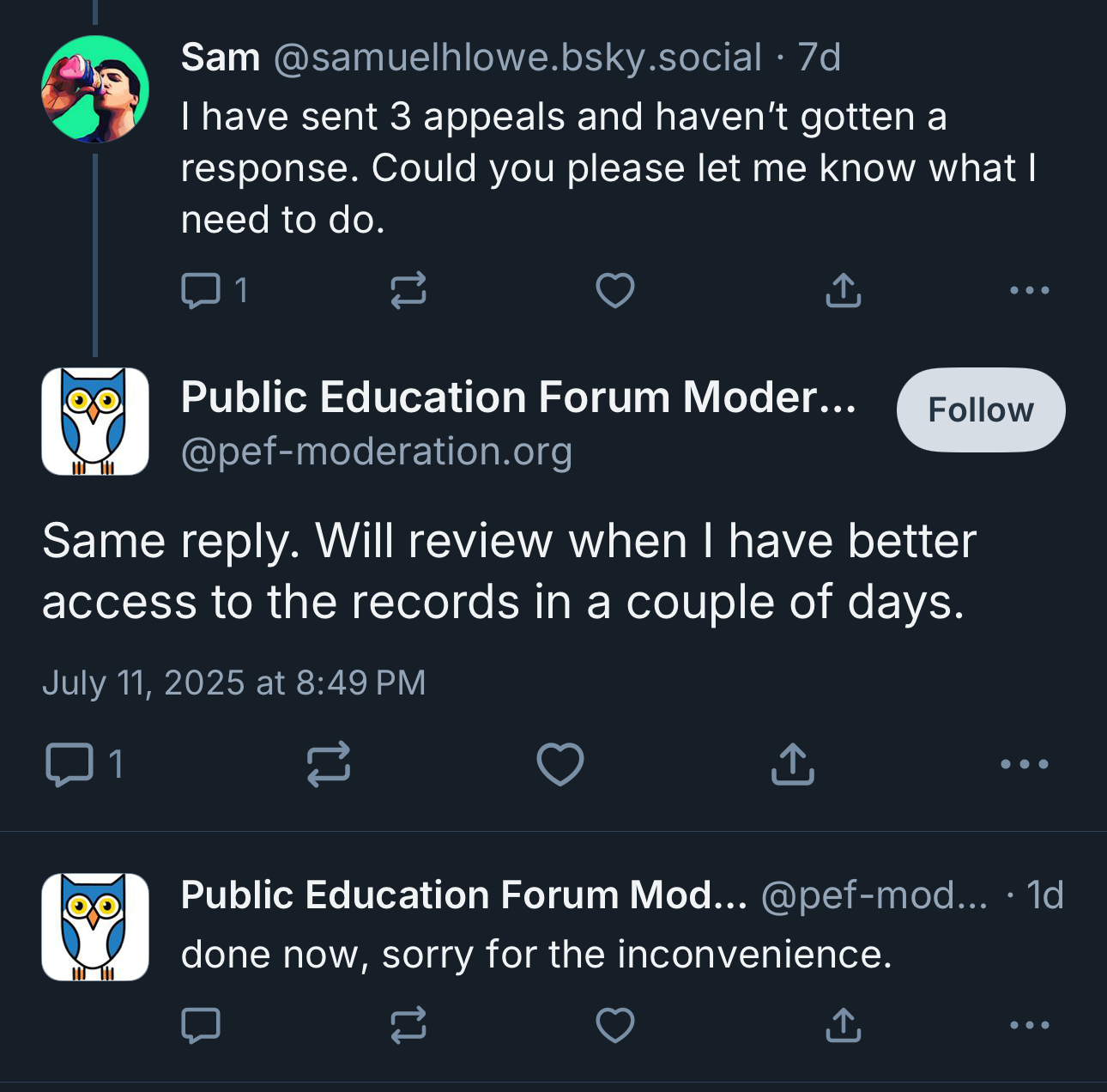Repost Sam's post about appeals

pos(408,290)
